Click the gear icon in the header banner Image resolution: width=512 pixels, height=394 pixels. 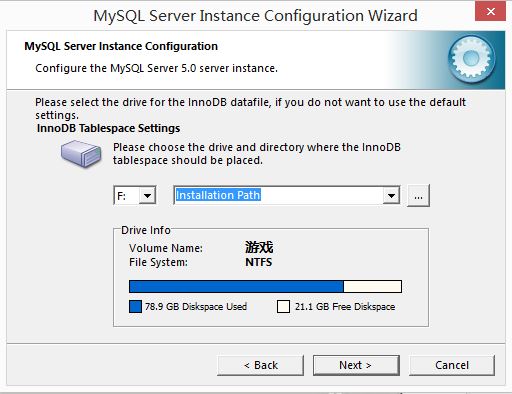pyautogui.click(x=471, y=59)
